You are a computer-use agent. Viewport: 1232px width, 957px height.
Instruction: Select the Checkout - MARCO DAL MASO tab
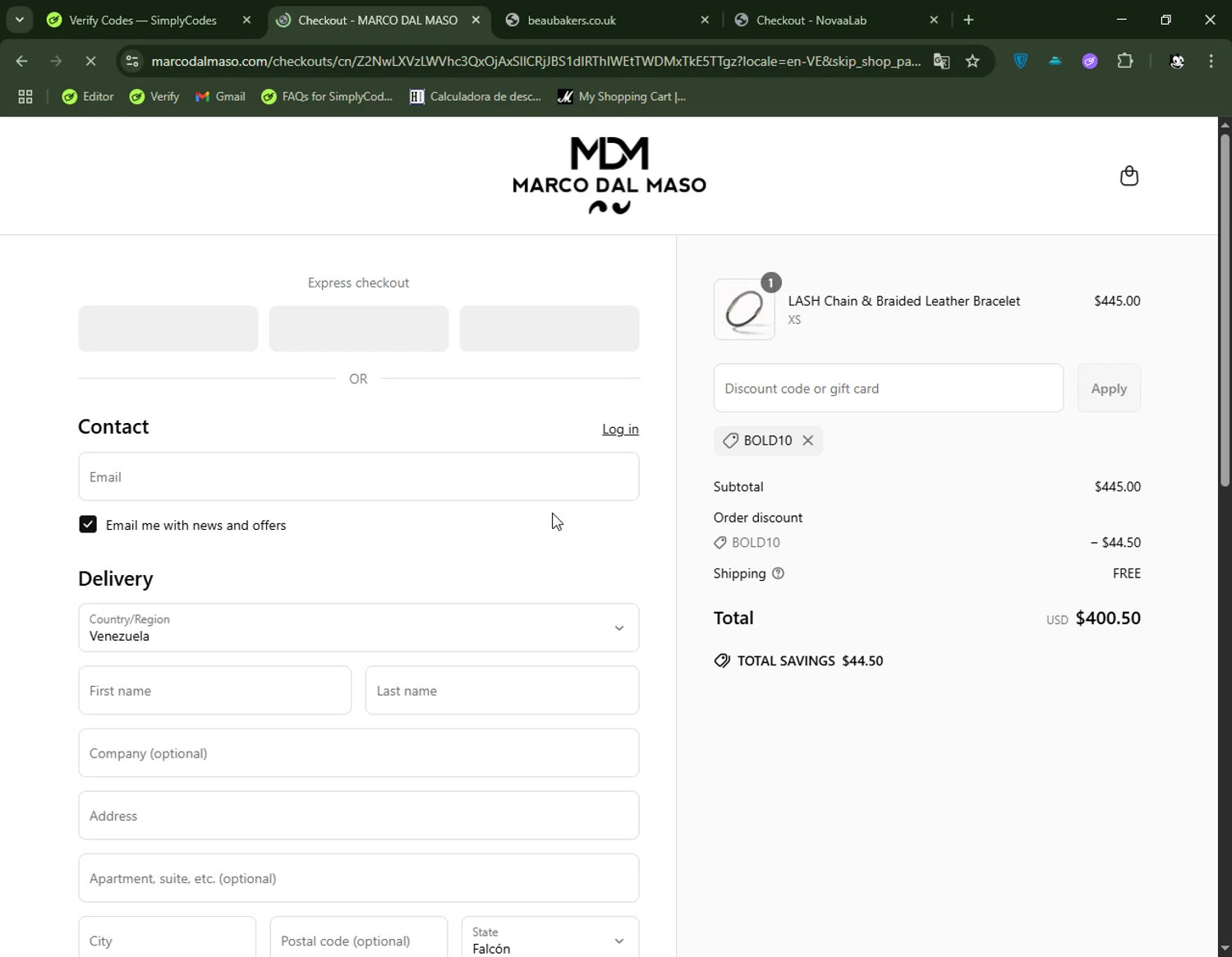pyautogui.click(x=377, y=20)
